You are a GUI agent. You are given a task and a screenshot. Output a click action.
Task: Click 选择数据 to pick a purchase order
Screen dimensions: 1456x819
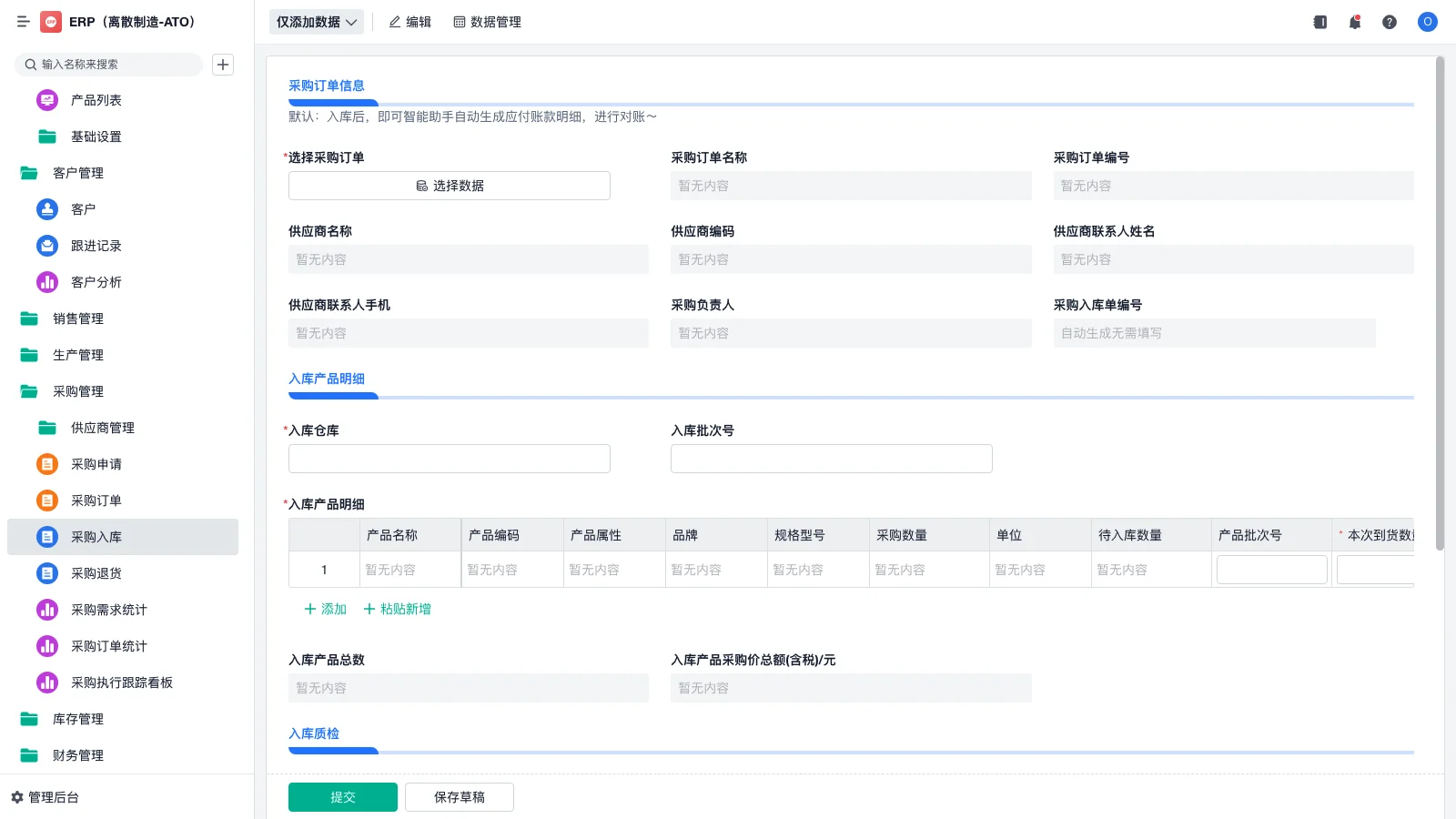tap(449, 185)
